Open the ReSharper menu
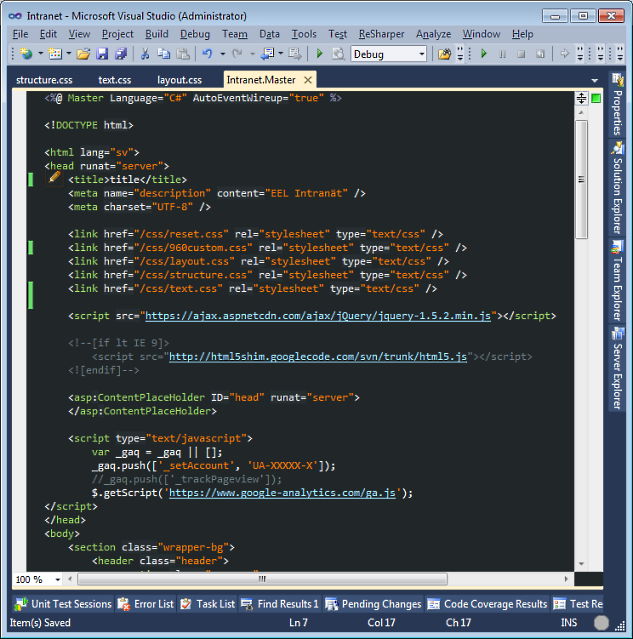The image size is (633, 639). 382,34
